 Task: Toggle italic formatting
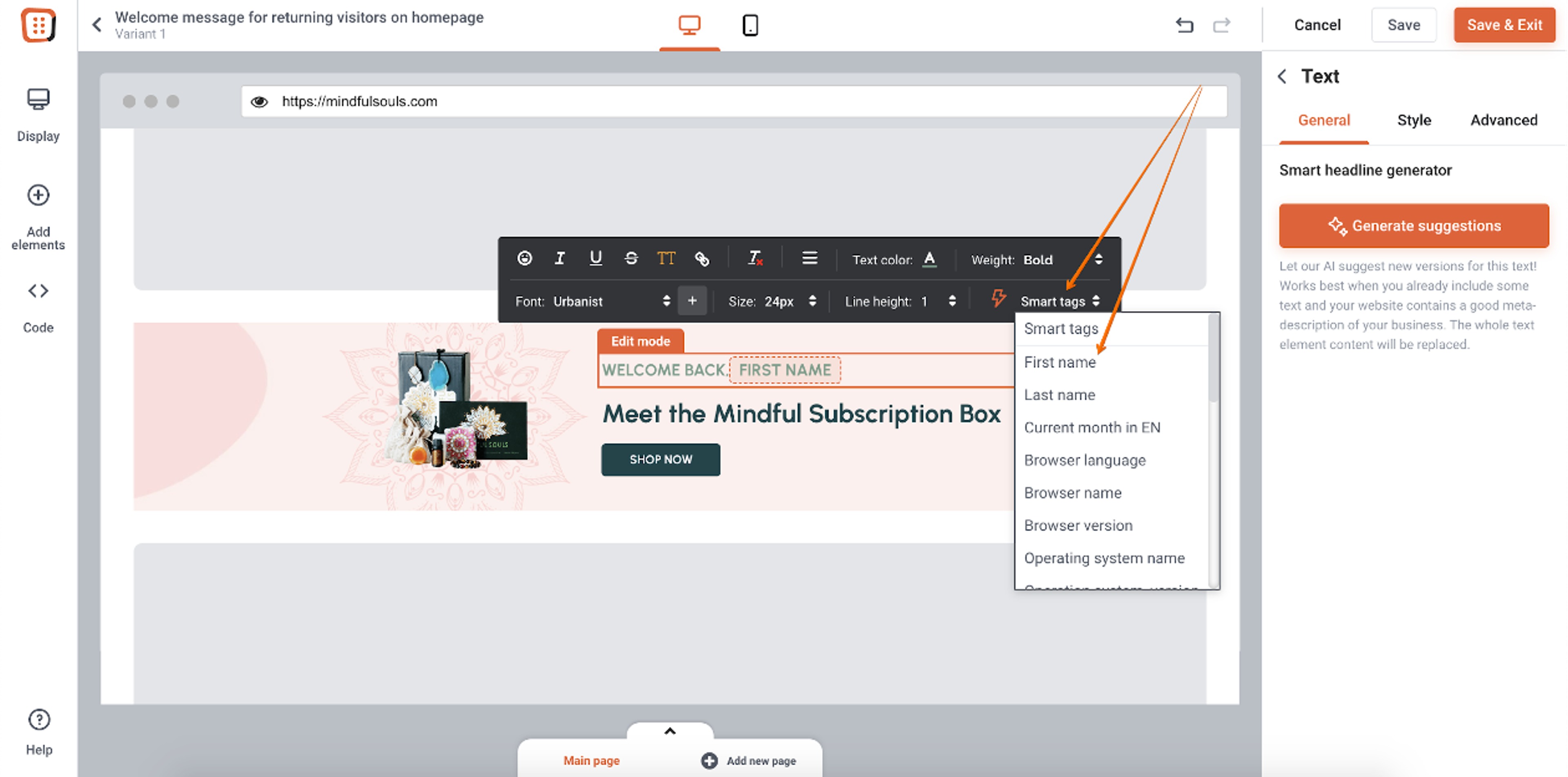559,259
